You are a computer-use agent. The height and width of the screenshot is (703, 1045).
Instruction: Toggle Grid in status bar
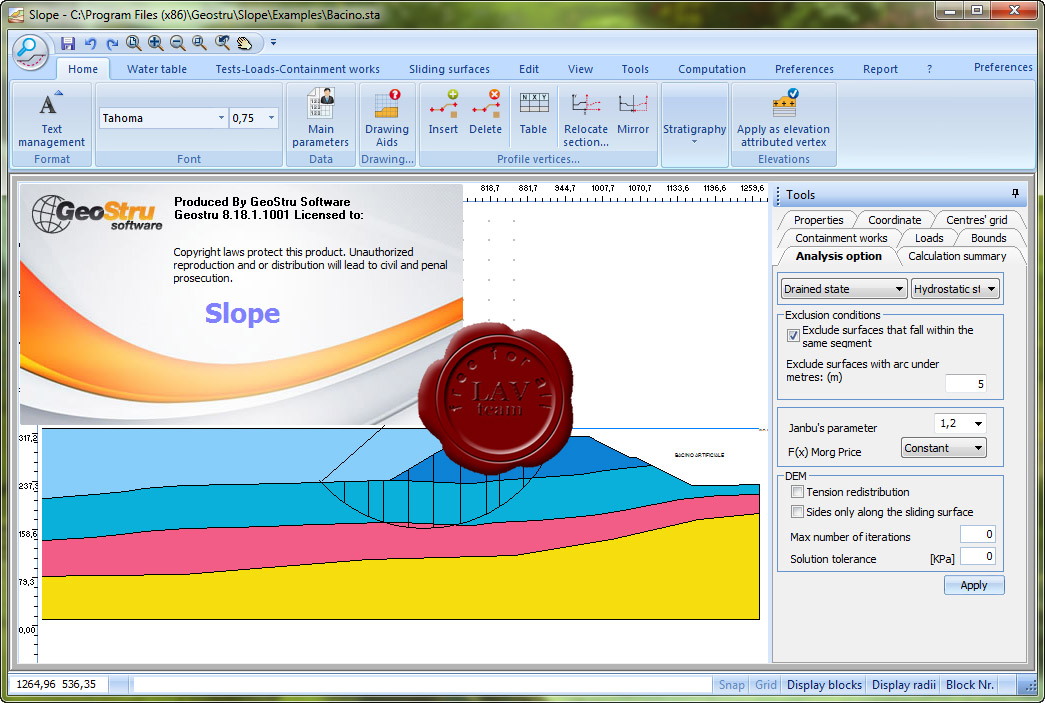pyautogui.click(x=766, y=684)
